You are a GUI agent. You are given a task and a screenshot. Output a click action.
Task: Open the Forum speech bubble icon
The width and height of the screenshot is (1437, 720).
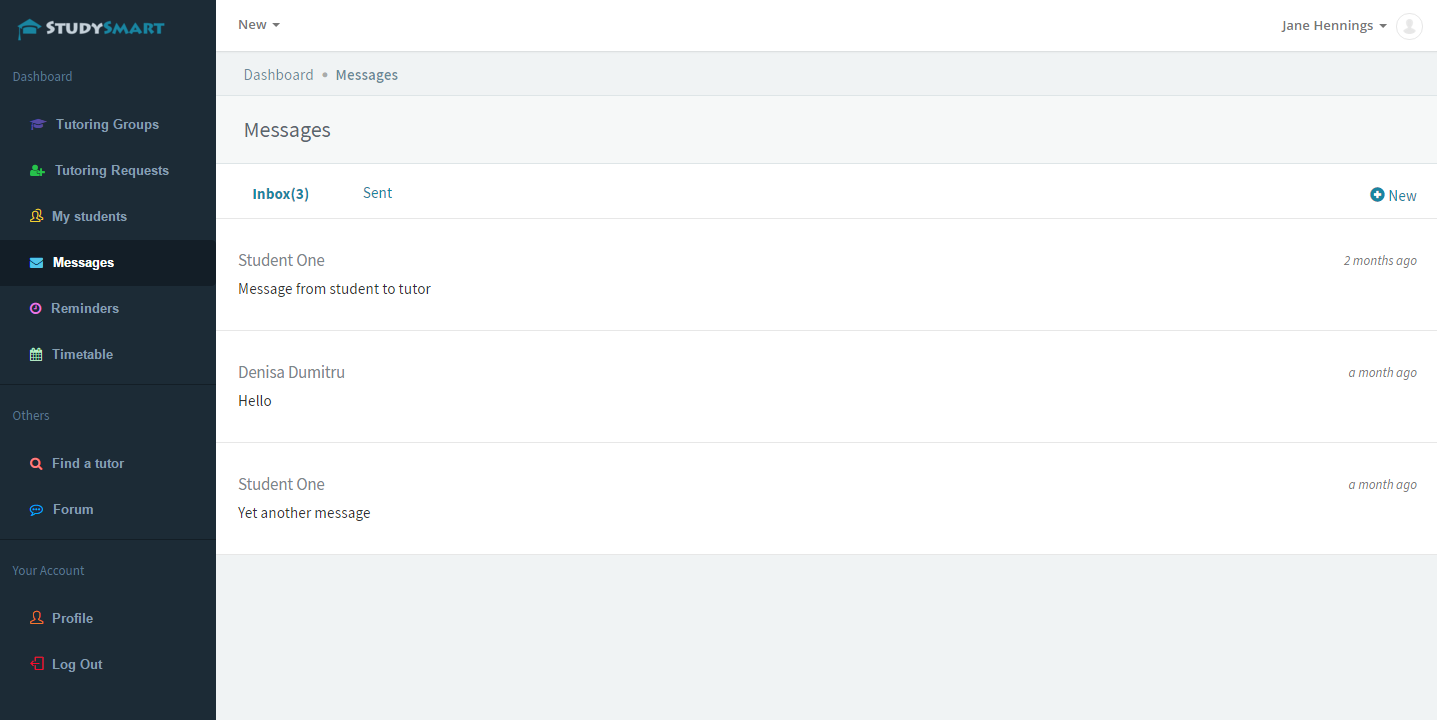pos(36,509)
